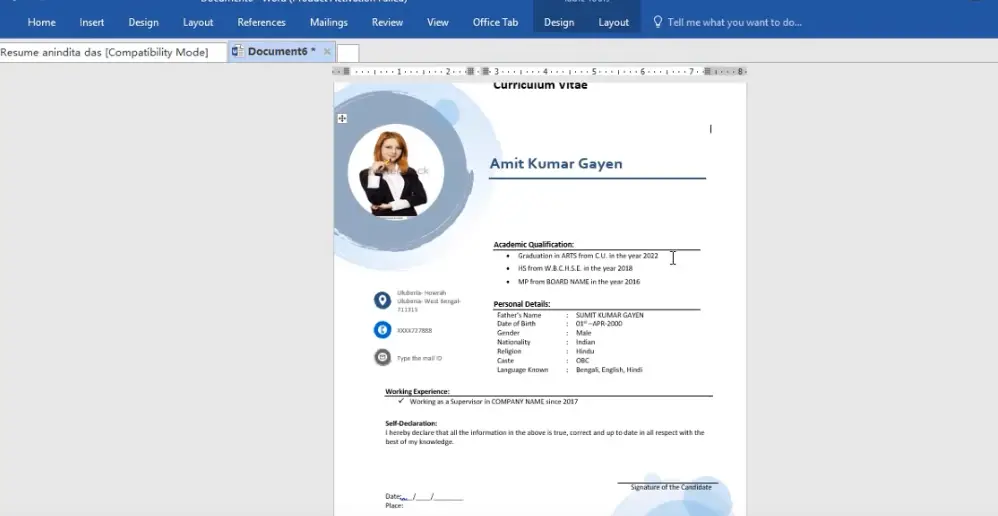Click the lightbulb icon beside Tell me
Image resolution: width=998 pixels, height=516 pixels.
click(x=658, y=22)
